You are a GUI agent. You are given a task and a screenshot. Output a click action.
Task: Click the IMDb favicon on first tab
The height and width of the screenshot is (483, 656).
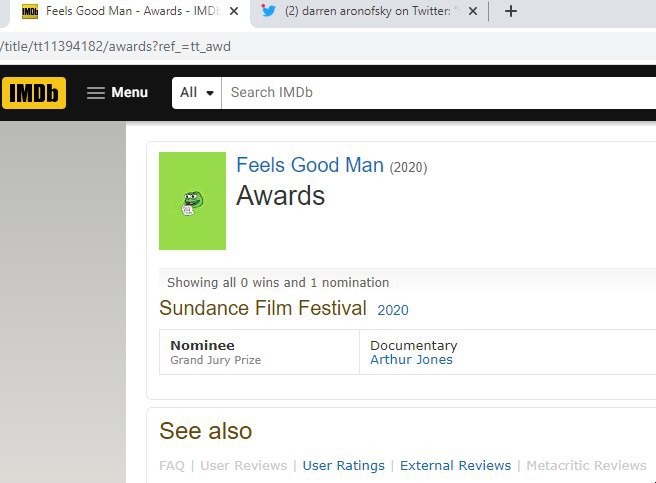[30, 11]
